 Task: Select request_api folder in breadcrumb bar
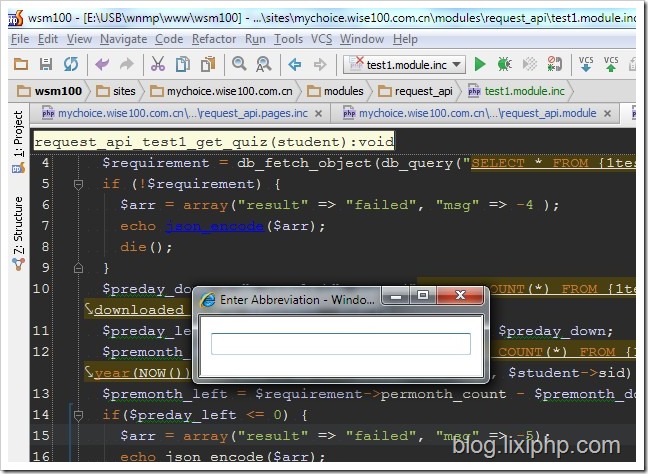pos(415,91)
